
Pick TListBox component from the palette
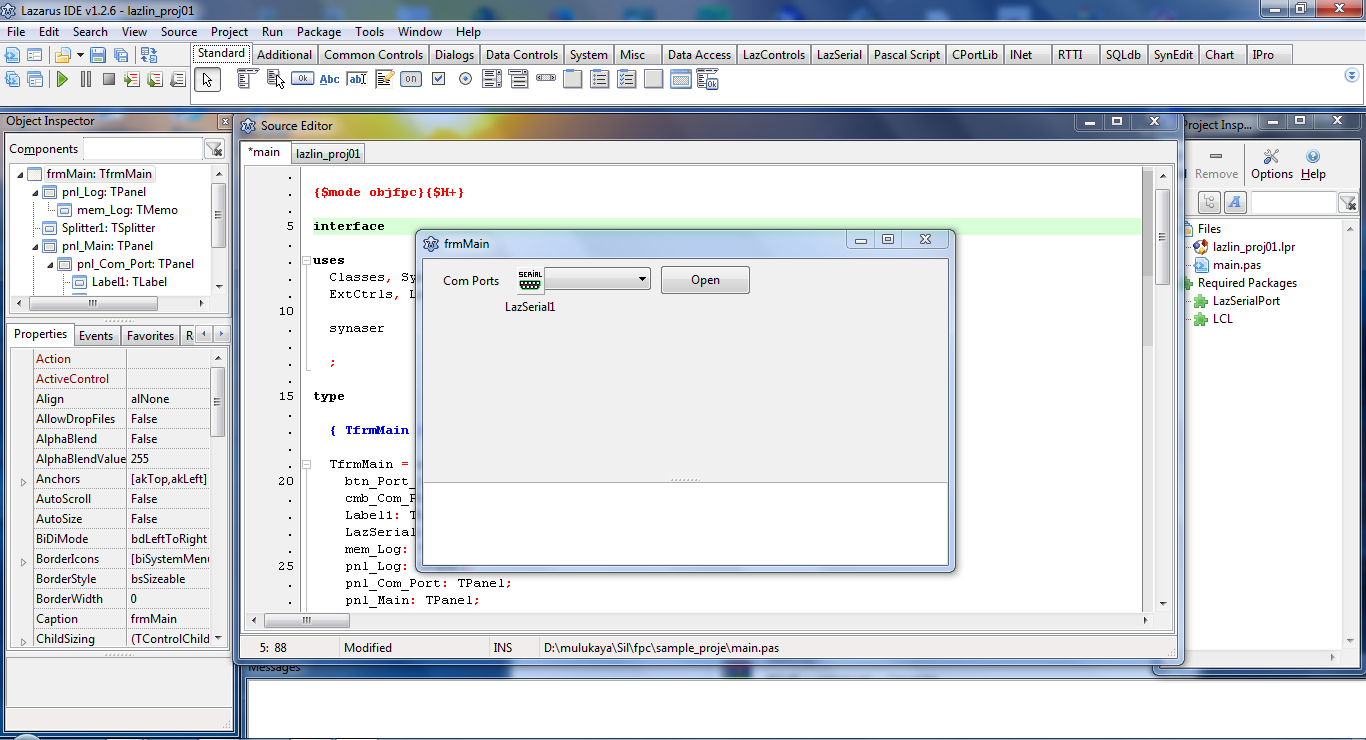click(x=492, y=79)
